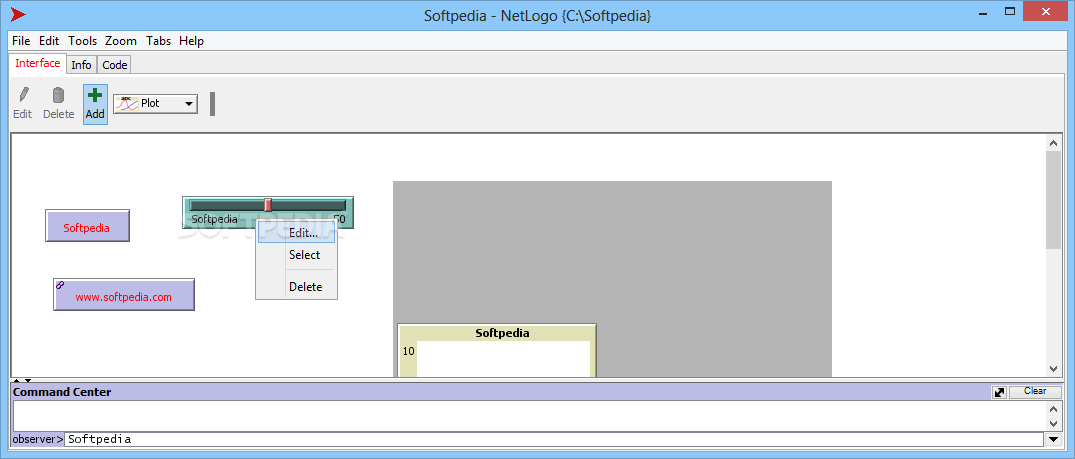Open the Edit menu in menu bar
This screenshot has height=459, width=1075.
tap(49, 41)
